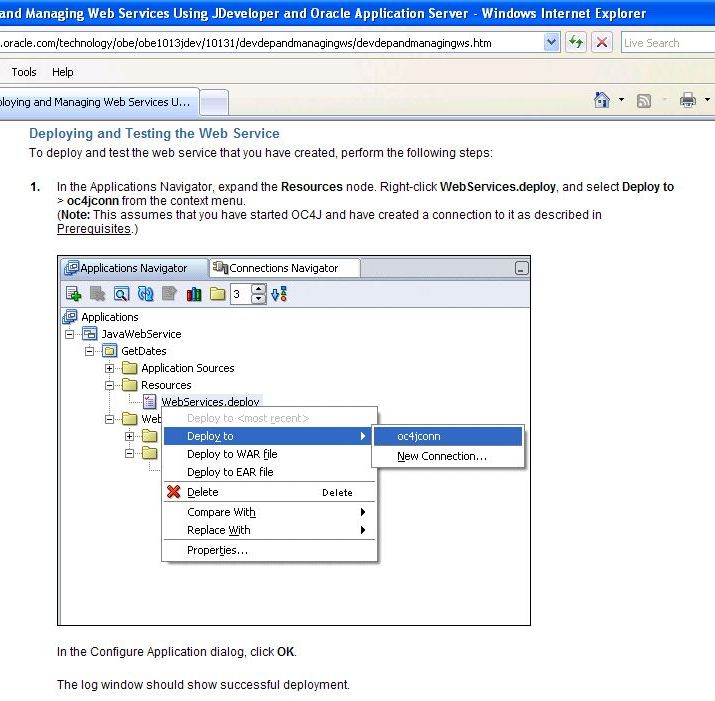
Task: Select the JavaWebService tree item
Action: click(141, 334)
